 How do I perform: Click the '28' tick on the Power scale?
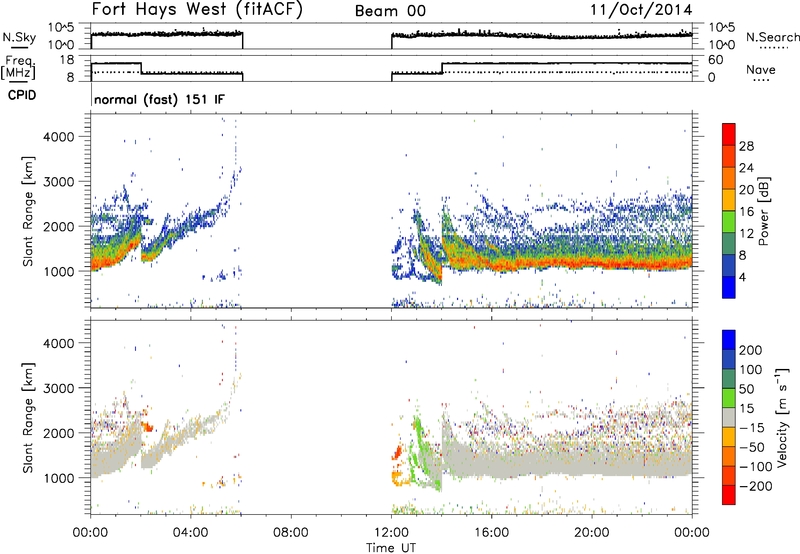click(746, 146)
